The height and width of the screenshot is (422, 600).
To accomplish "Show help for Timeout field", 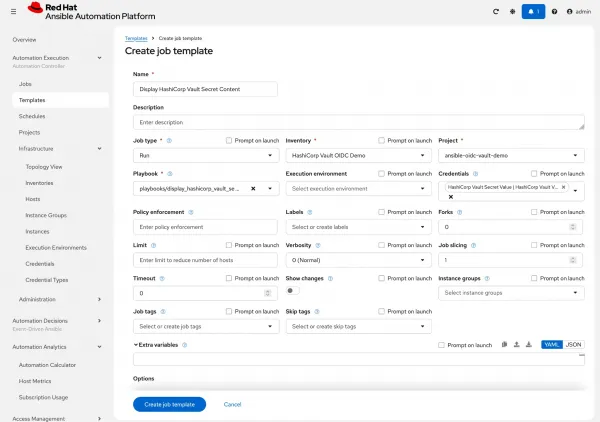I will coord(162,279).
